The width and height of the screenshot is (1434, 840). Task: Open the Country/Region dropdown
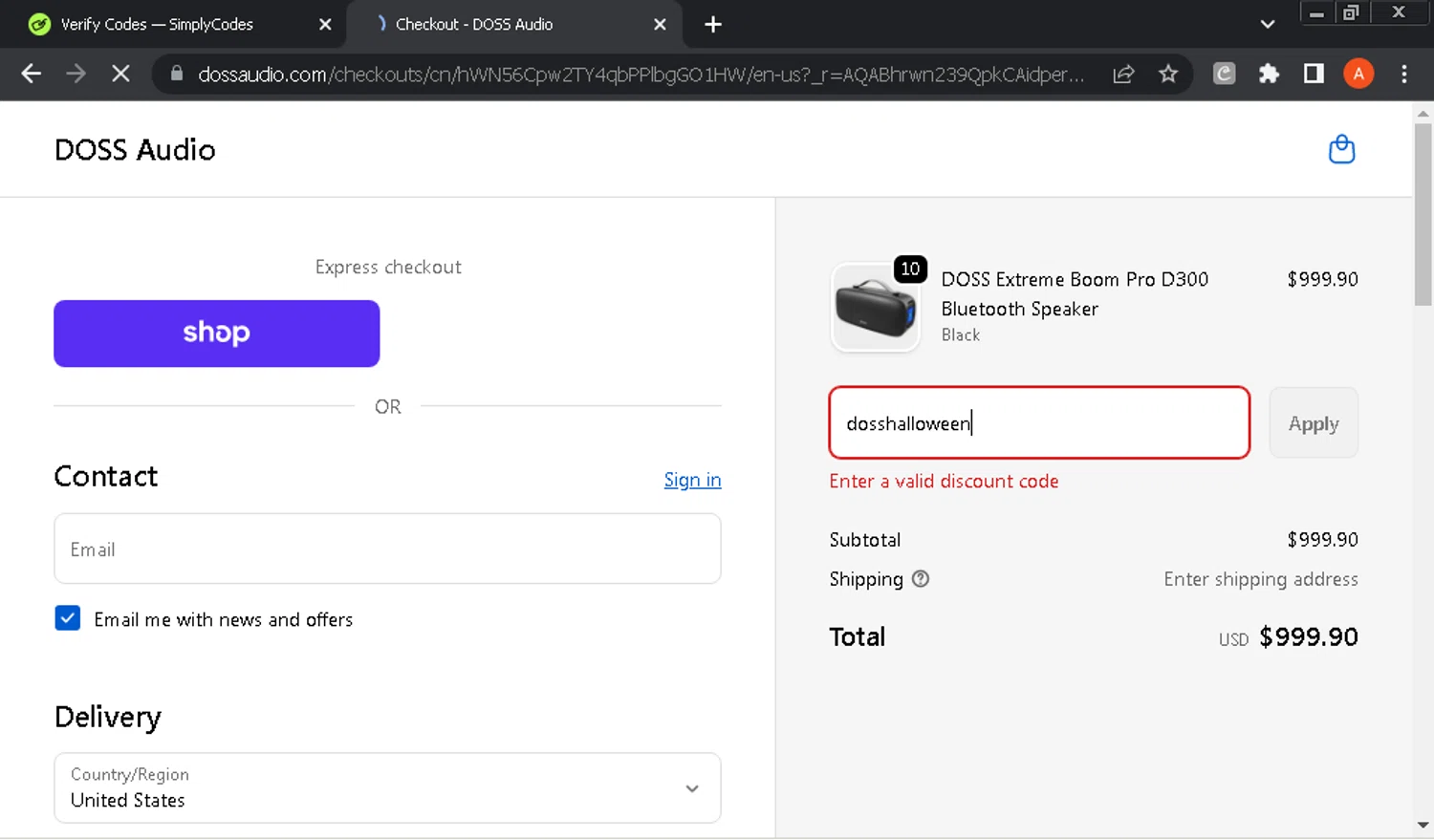(387, 787)
